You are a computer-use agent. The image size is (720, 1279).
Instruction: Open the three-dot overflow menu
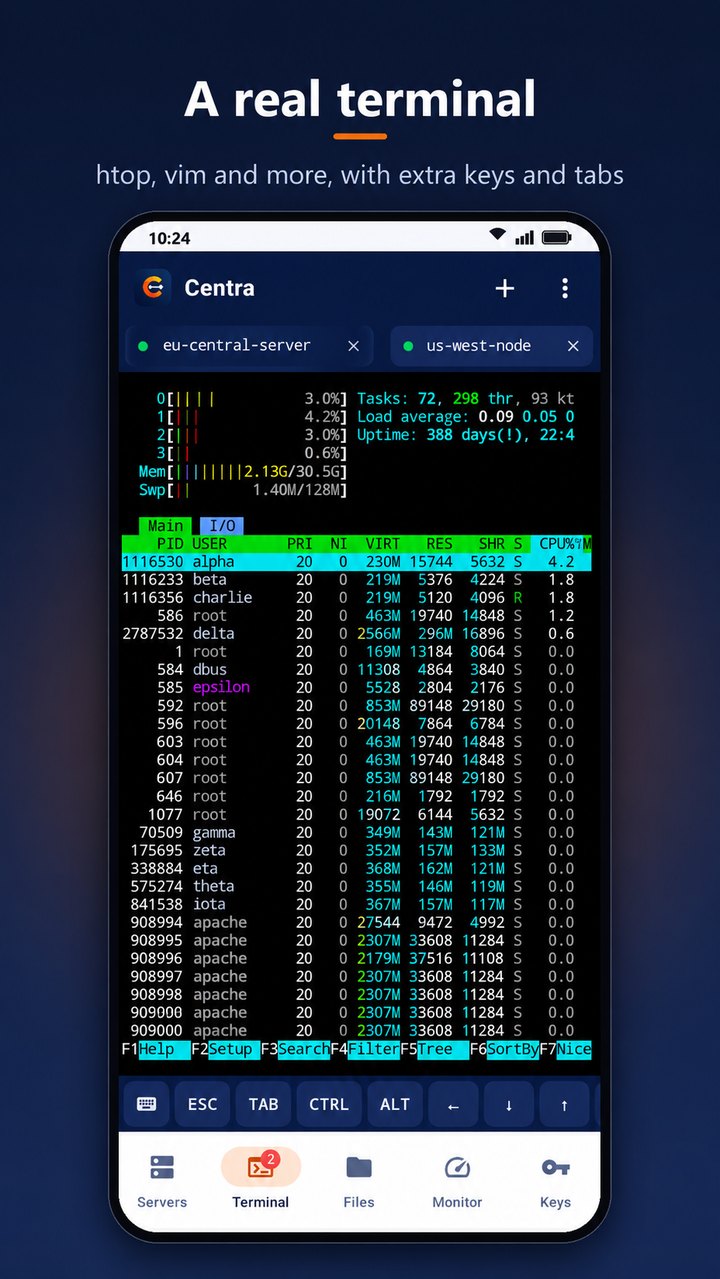coord(565,288)
